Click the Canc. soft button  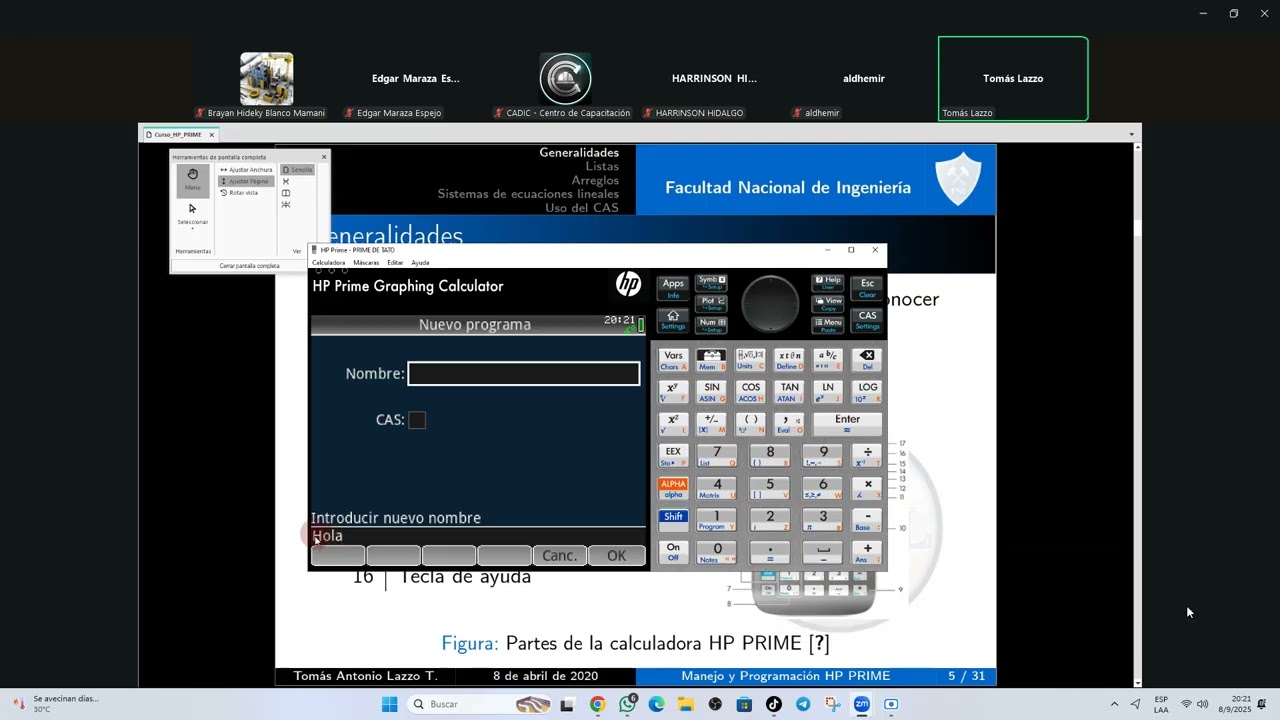coord(560,556)
